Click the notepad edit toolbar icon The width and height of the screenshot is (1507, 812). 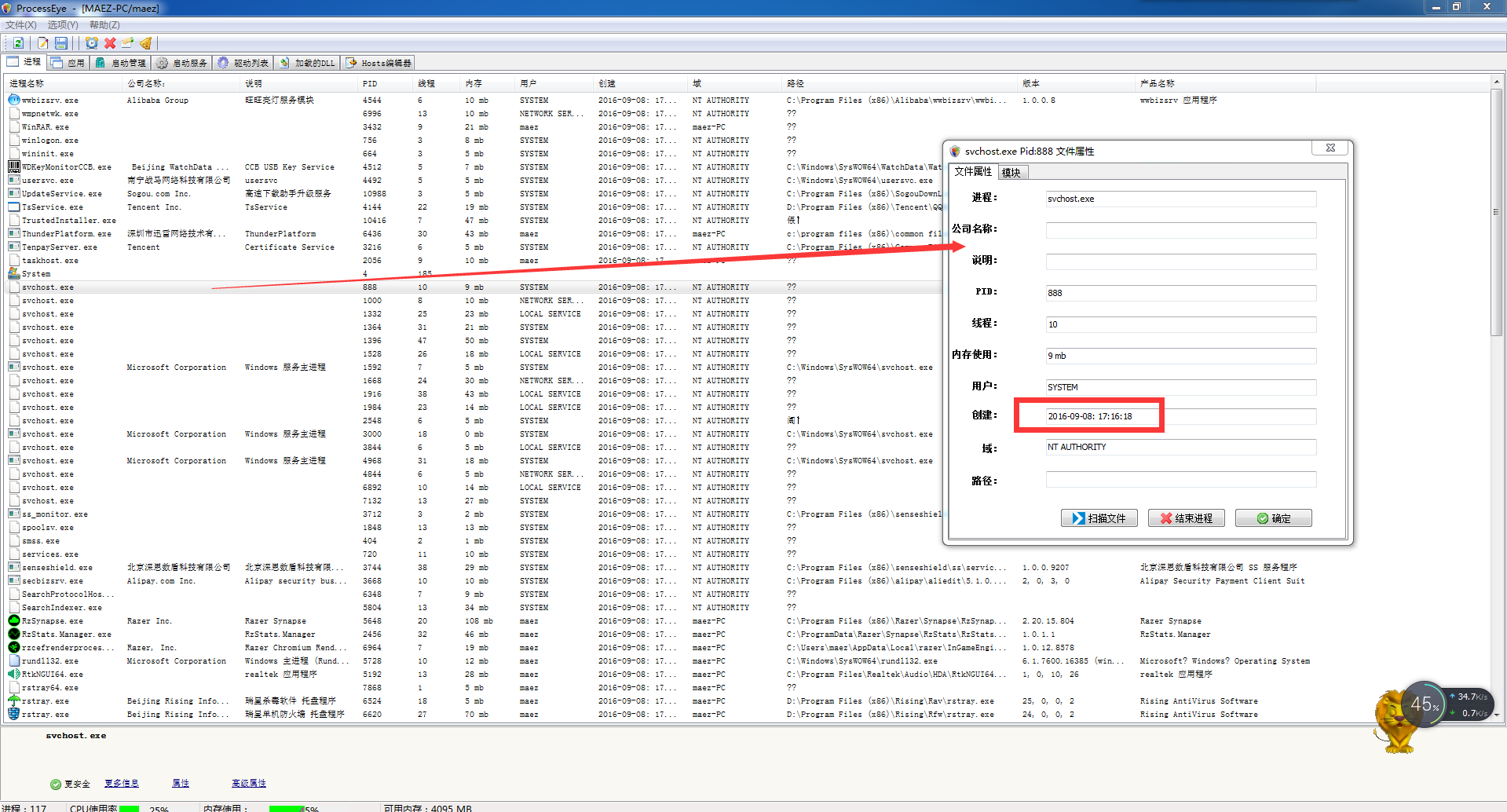(43, 43)
